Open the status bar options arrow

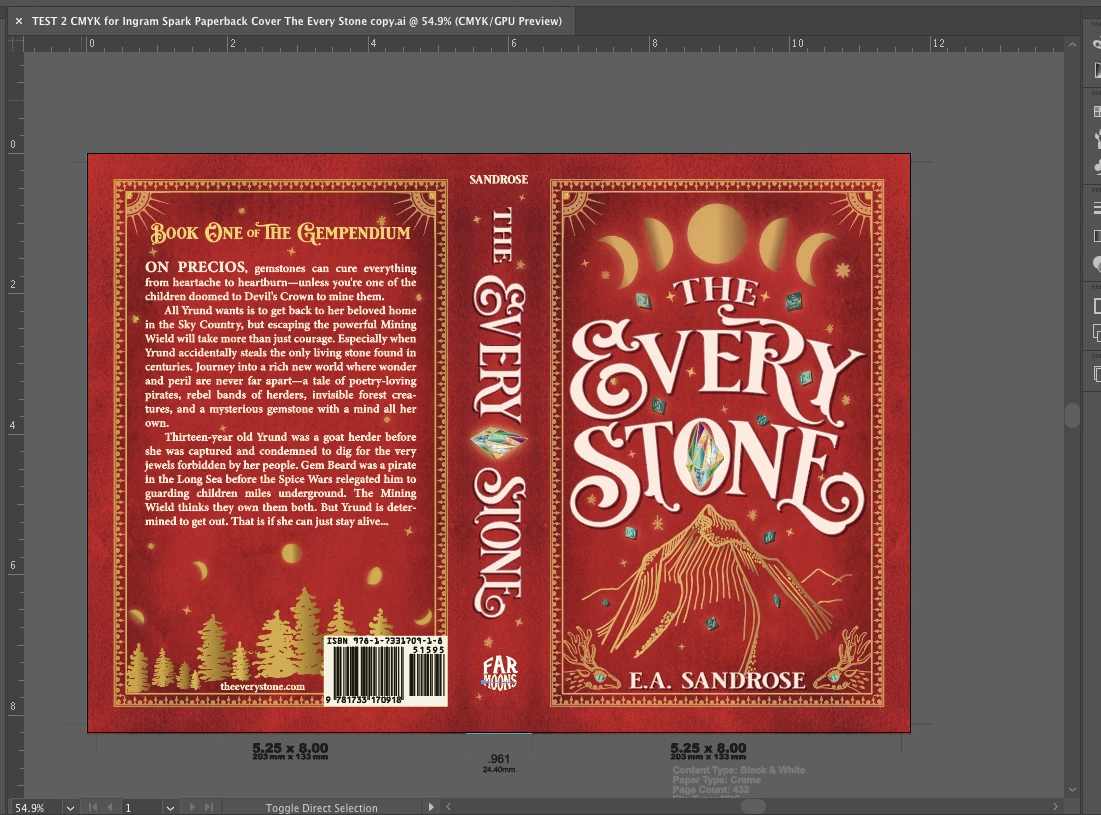431,807
